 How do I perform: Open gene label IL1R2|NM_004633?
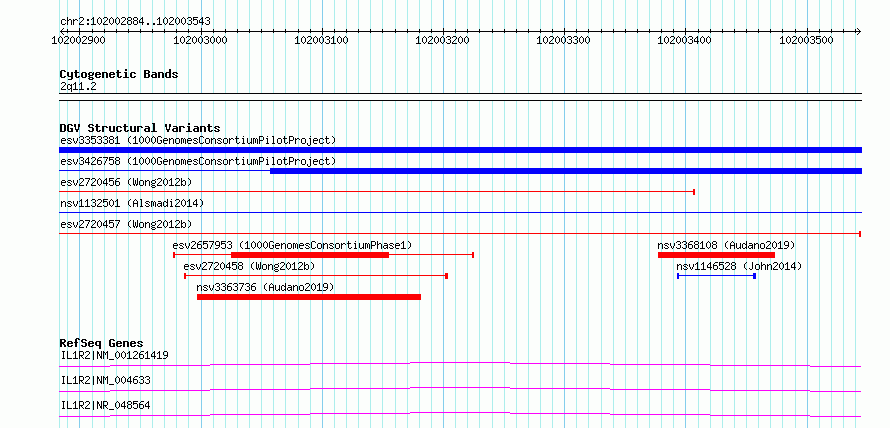tap(106, 381)
